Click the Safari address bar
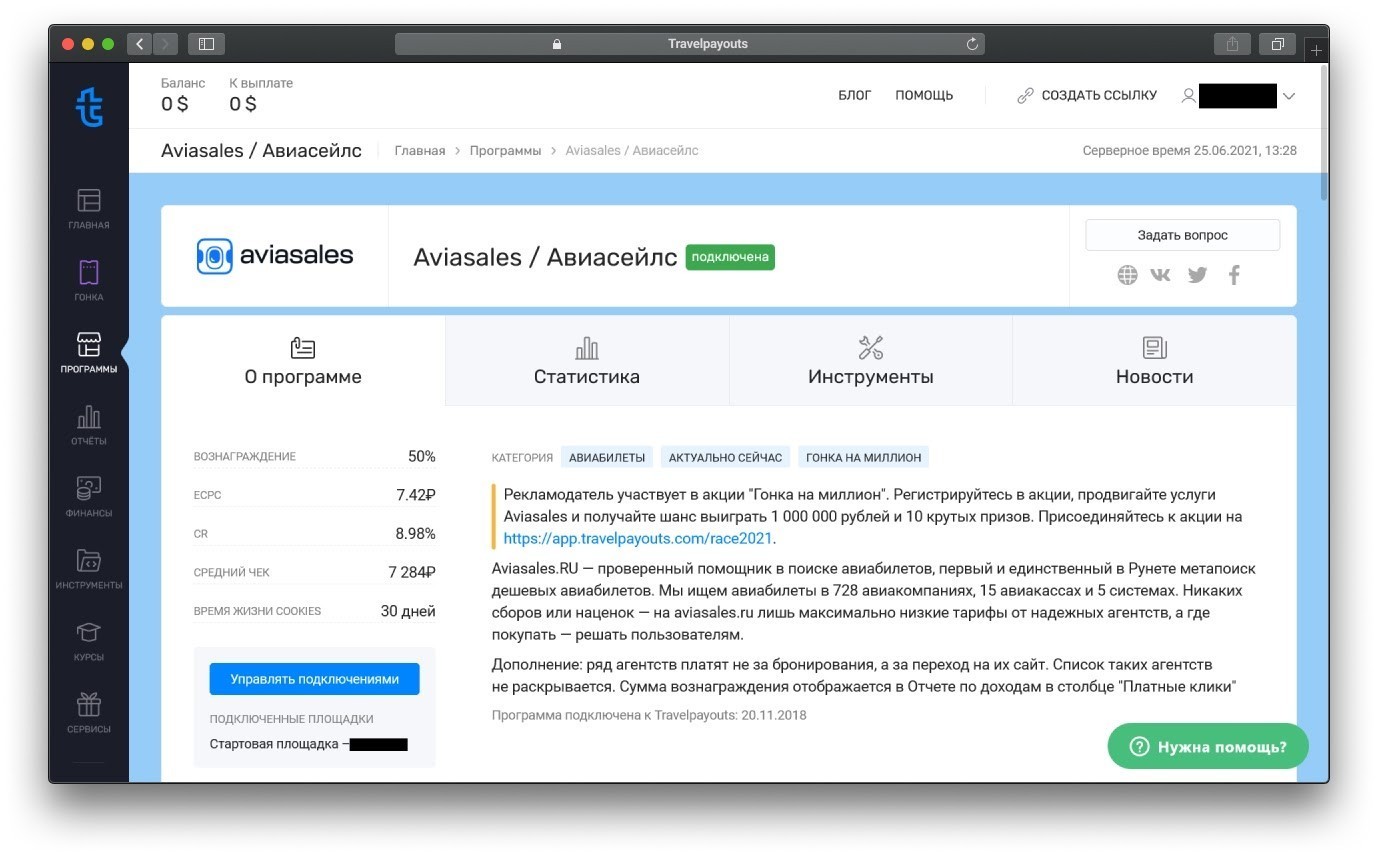This screenshot has width=1378, height=856. (x=690, y=44)
